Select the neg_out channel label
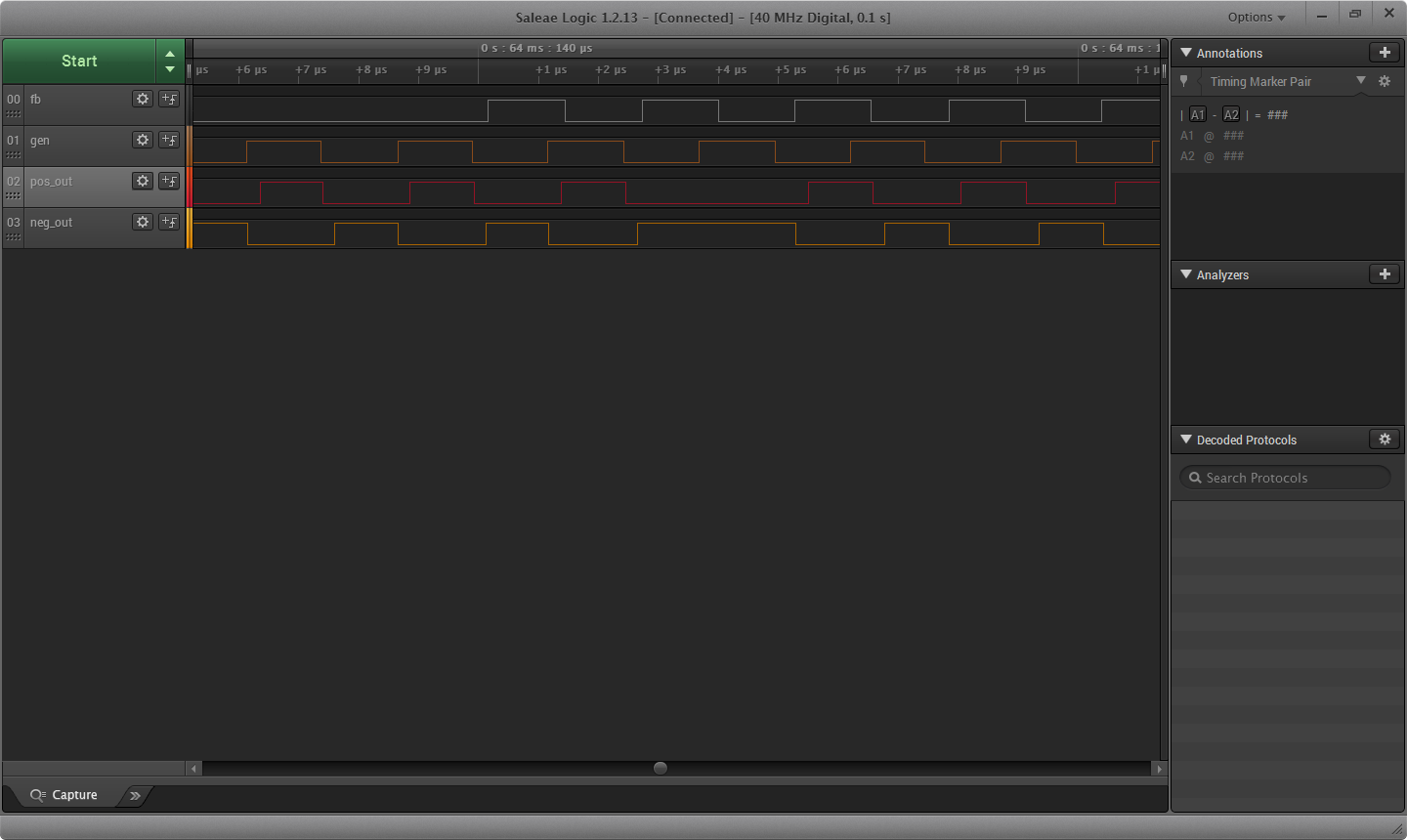This screenshot has width=1407, height=840. (x=51, y=222)
